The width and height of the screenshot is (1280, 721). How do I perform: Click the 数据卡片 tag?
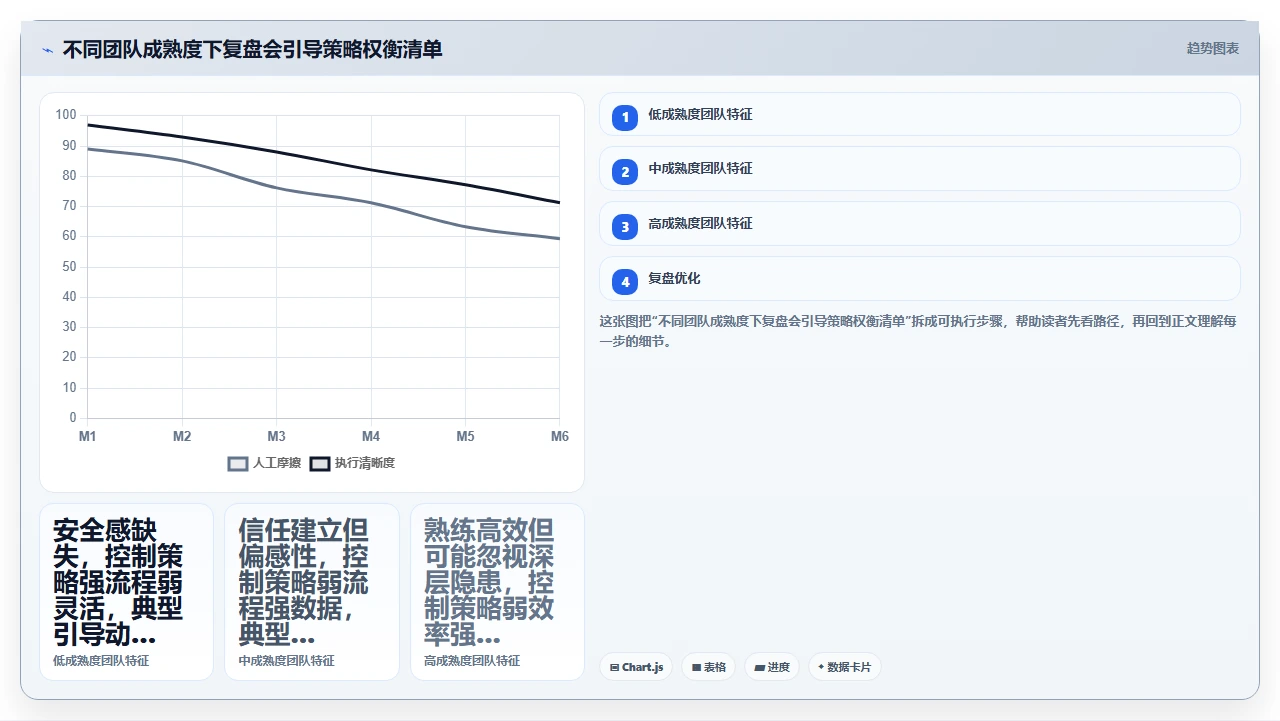tap(845, 667)
